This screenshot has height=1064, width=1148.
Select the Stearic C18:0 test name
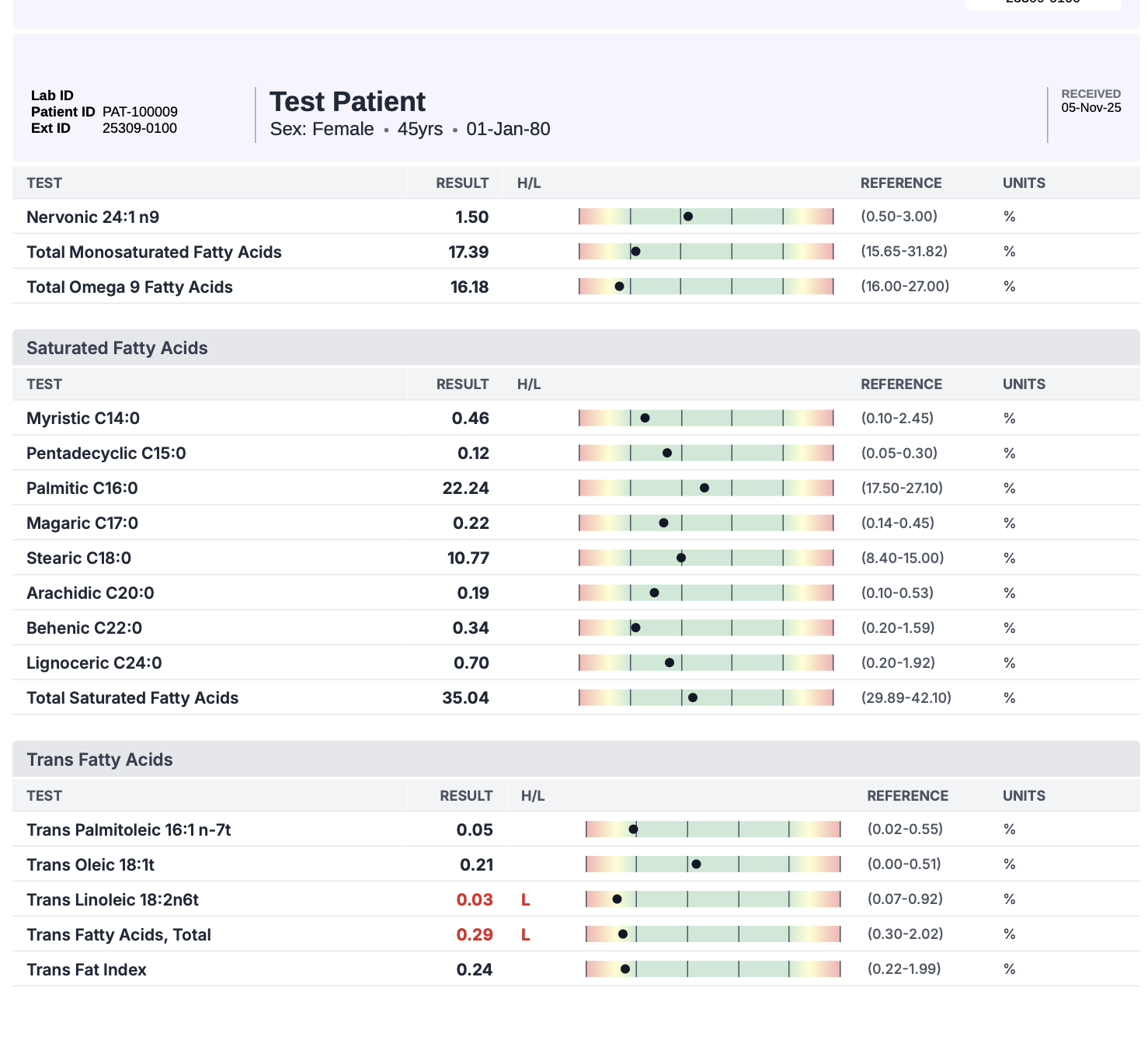click(79, 558)
